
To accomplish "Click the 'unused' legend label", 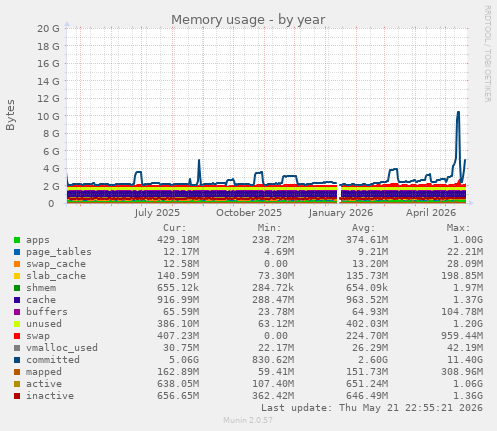I will (x=44, y=324).
